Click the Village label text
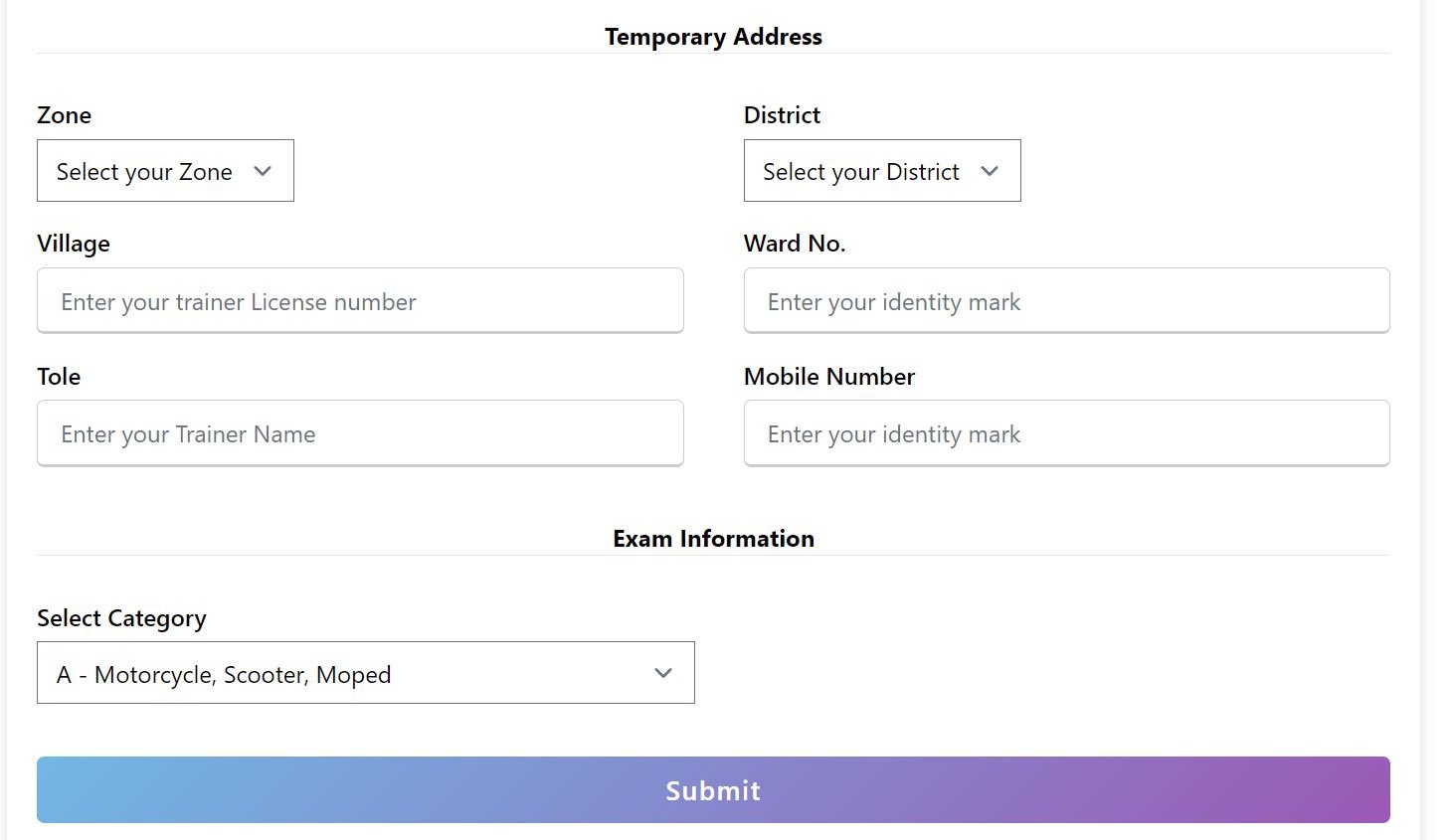The width and height of the screenshot is (1451, 840). (x=74, y=244)
